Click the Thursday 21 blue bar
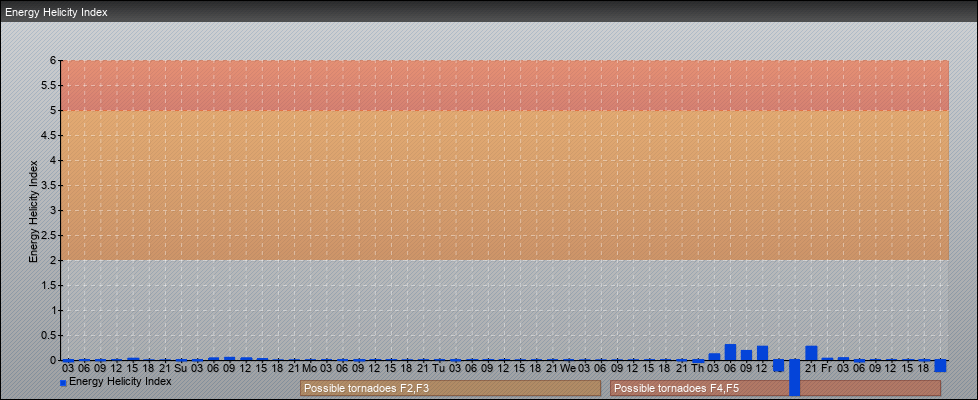Viewport: 978px width, 400px height. [x=811, y=353]
